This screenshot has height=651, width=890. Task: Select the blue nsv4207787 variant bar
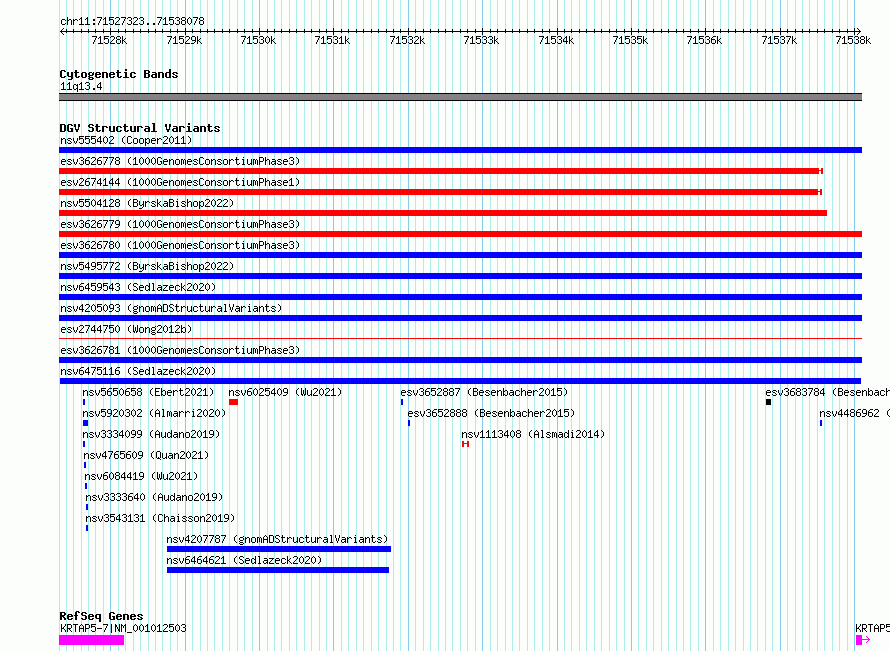pos(279,549)
